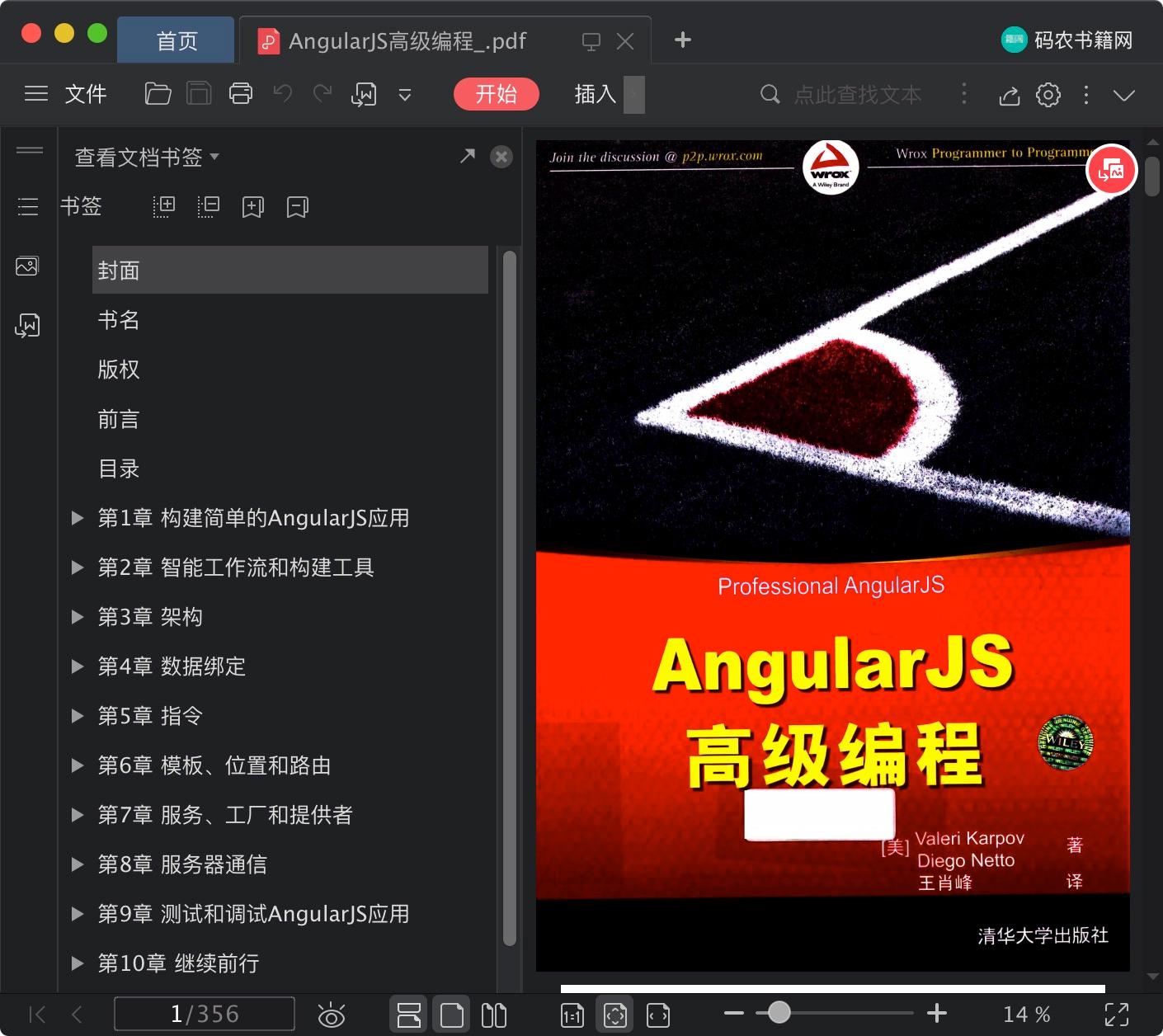The height and width of the screenshot is (1036, 1163).
Task: Open the convert sidebar icon below thumbnails
Action: tap(27, 325)
